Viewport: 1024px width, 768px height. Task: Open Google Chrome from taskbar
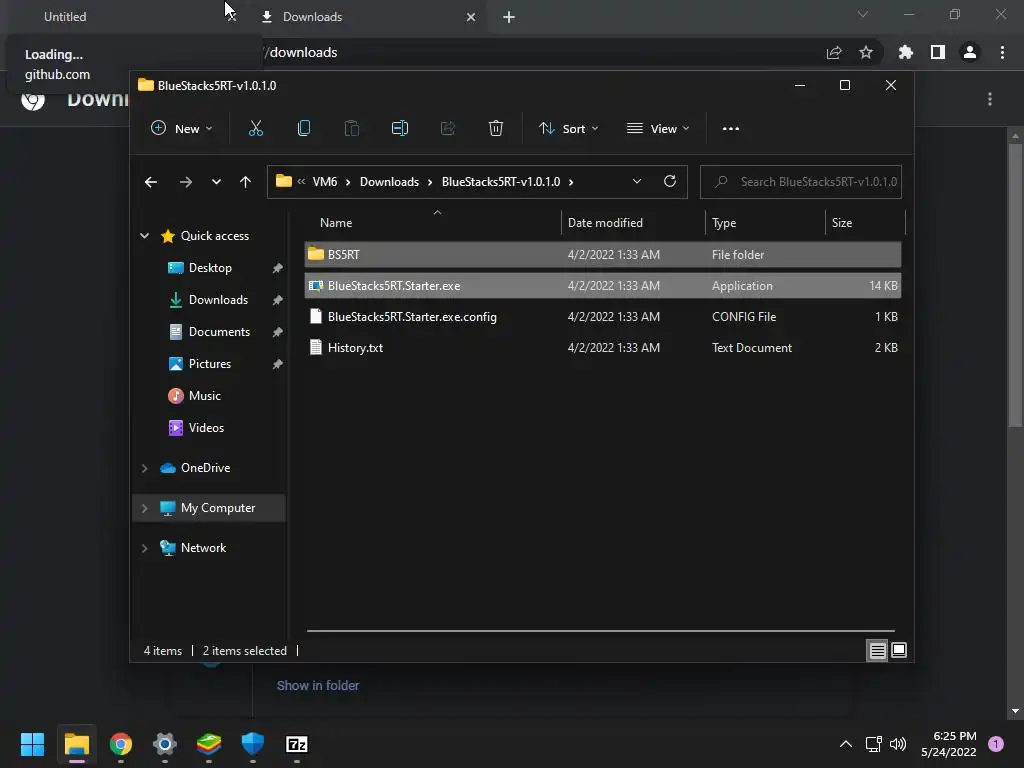click(x=121, y=744)
